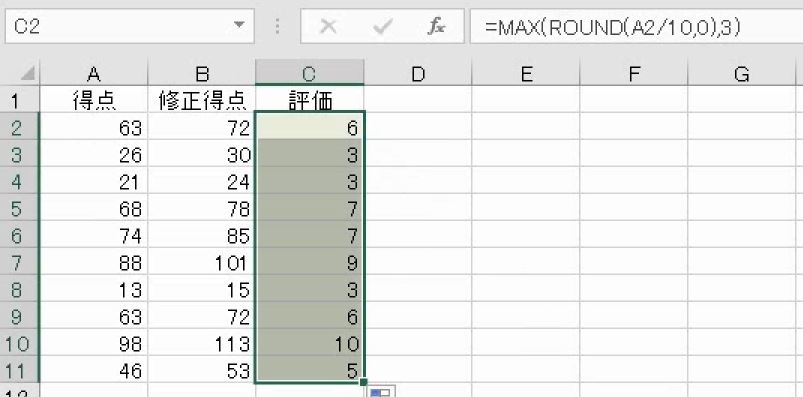Open the Insert Function fx dialog
The width and height of the screenshot is (803, 397).
[x=436, y=26]
